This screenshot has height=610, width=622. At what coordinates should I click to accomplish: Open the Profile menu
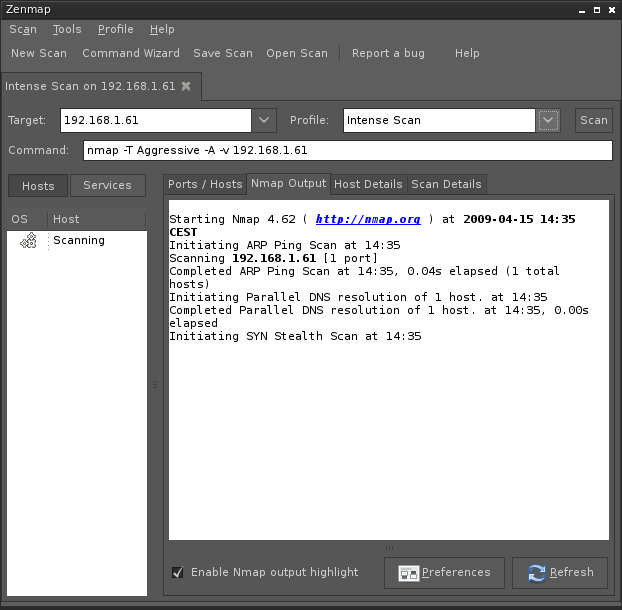115,29
